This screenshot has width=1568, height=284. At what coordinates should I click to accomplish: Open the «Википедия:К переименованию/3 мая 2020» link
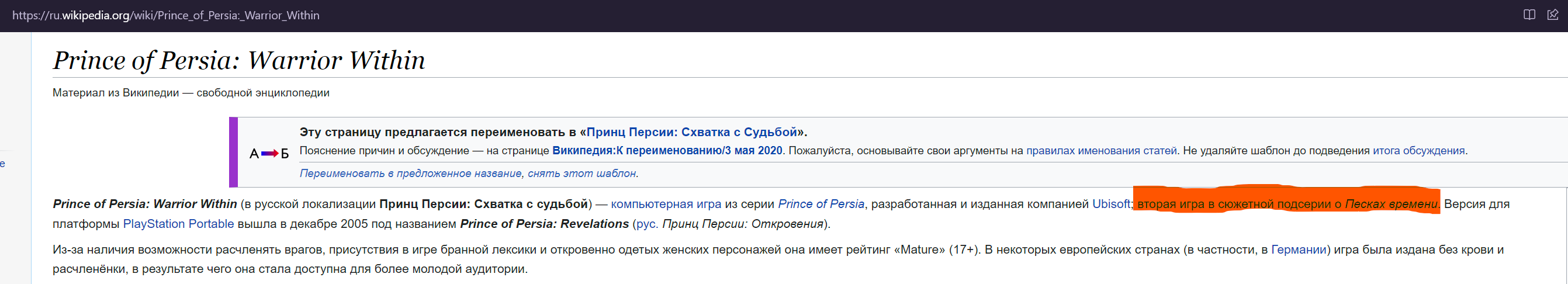pyautogui.click(x=667, y=150)
